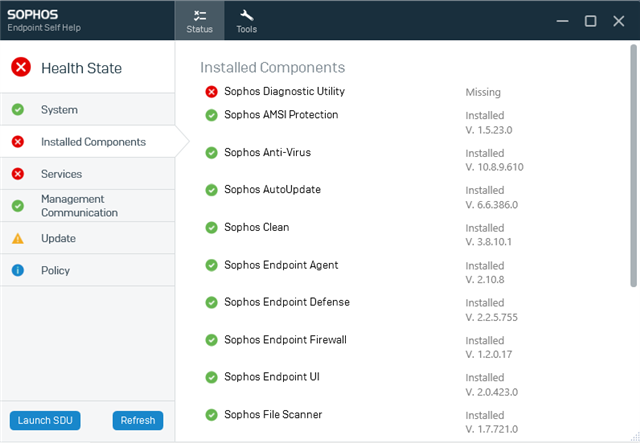640x443 pixels.
Task: Select the Sophos Endpoint Firewall label
Action: (285, 340)
